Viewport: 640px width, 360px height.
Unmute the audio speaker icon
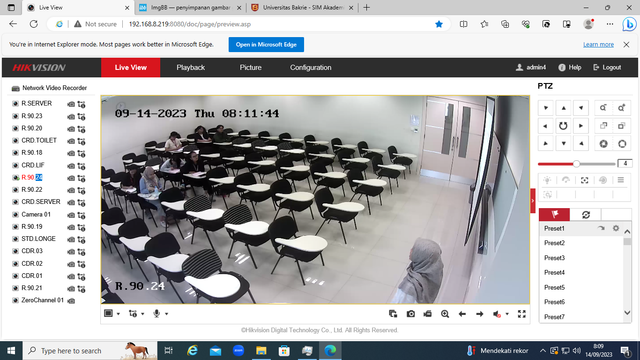tap(497, 314)
